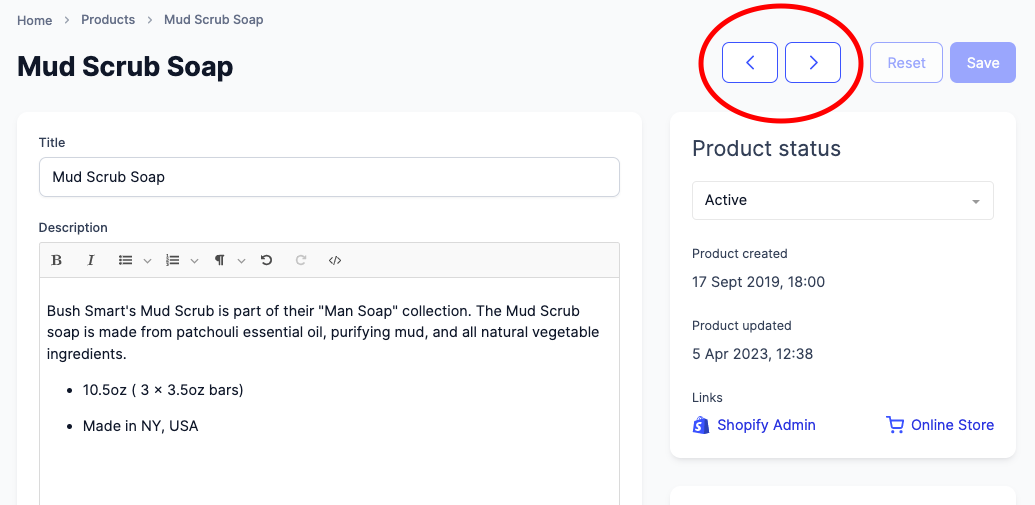The image size is (1035, 505).
Task: Click the '17 Sept 2019, 18:00' created date
Action: tap(758, 282)
